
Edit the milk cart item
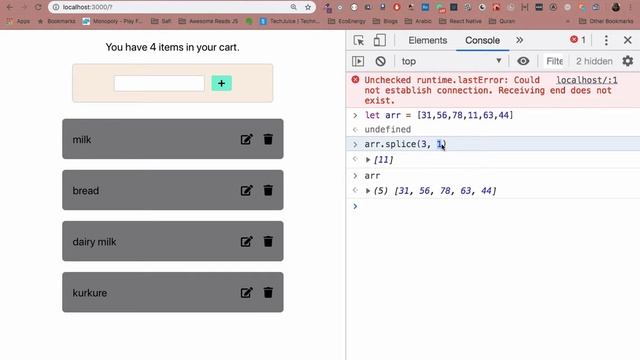tap(247, 140)
